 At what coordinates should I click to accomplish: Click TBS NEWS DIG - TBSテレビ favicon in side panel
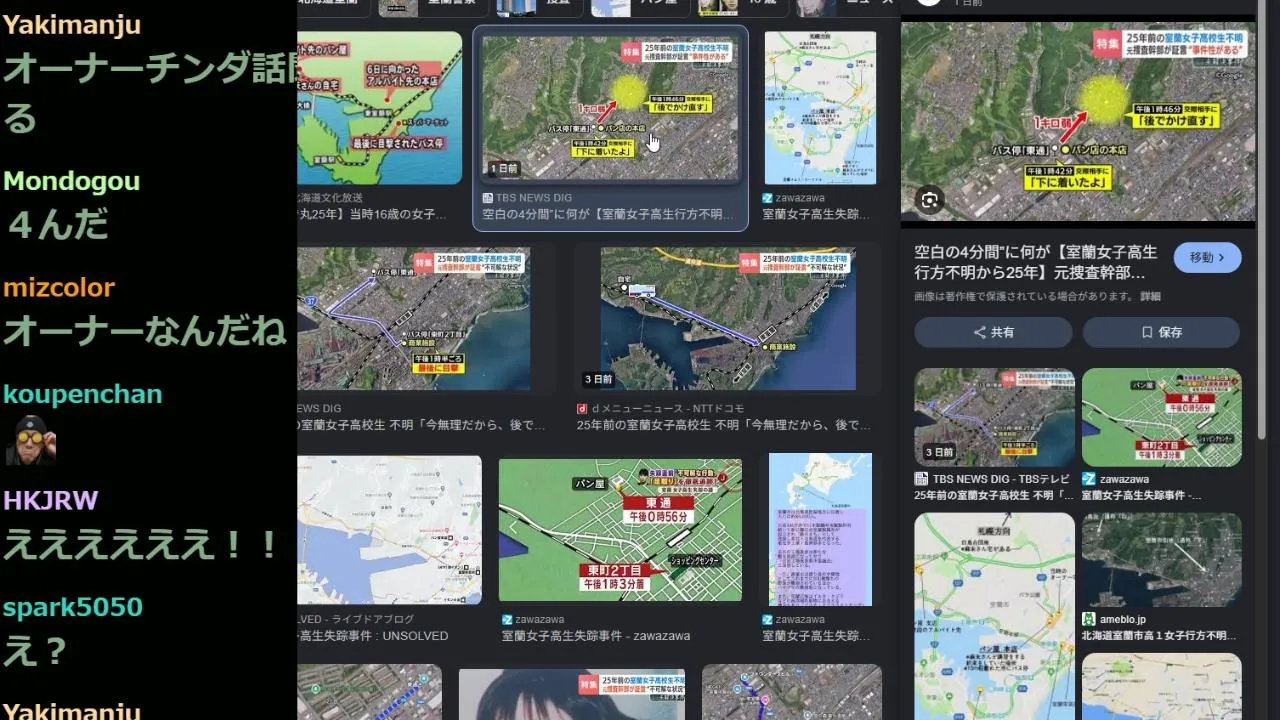pyautogui.click(x=921, y=479)
